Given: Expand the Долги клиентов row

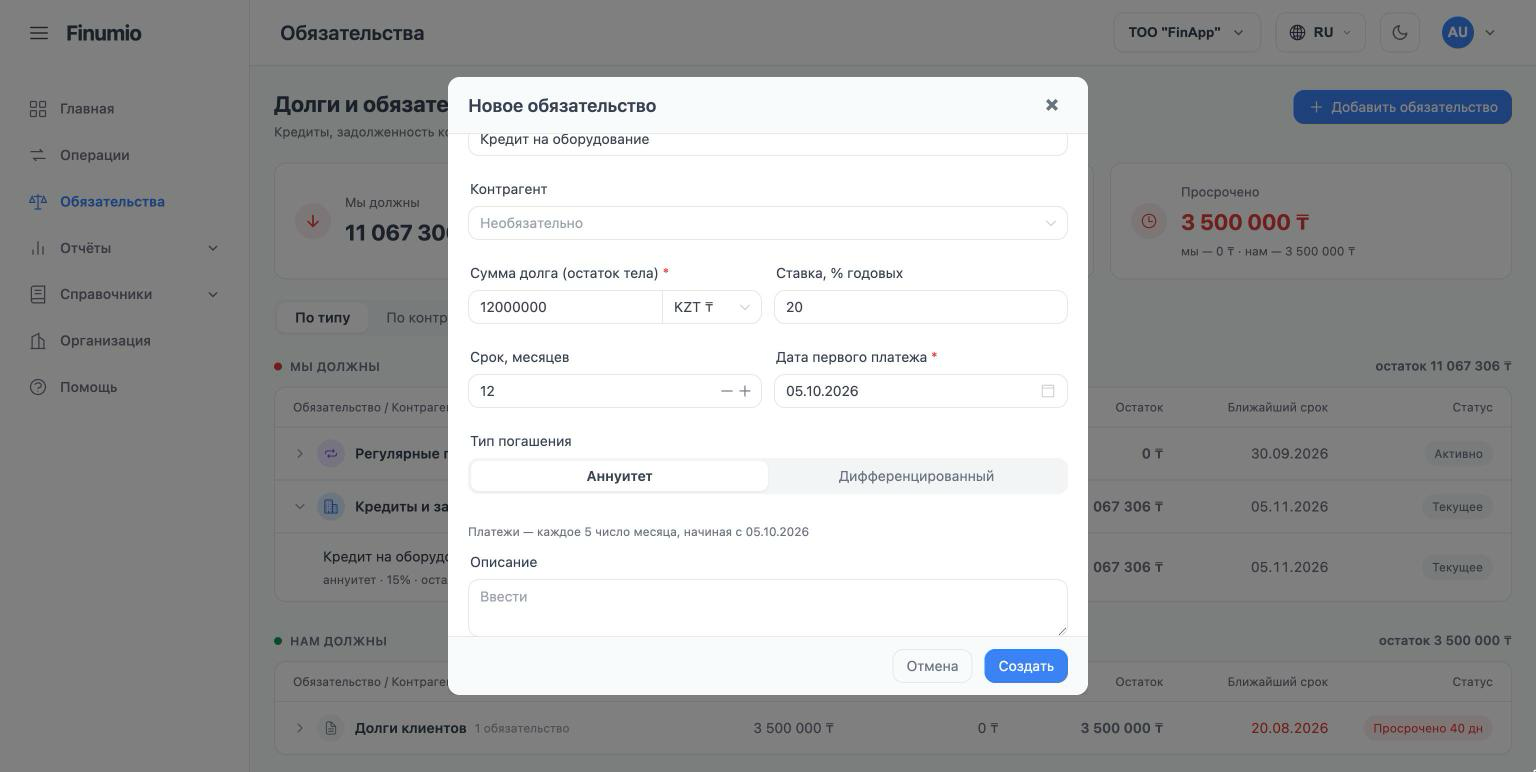Looking at the screenshot, I should click(x=299, y=728).
